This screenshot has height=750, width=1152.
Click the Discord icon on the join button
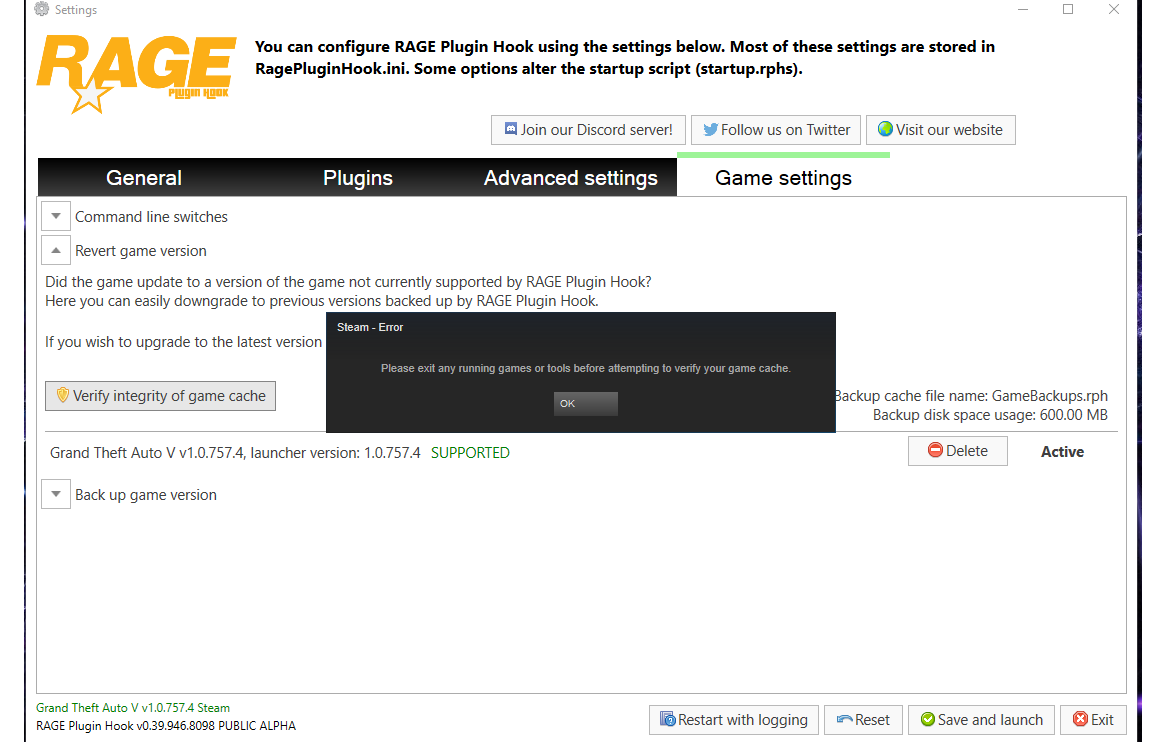coord(510,130)
